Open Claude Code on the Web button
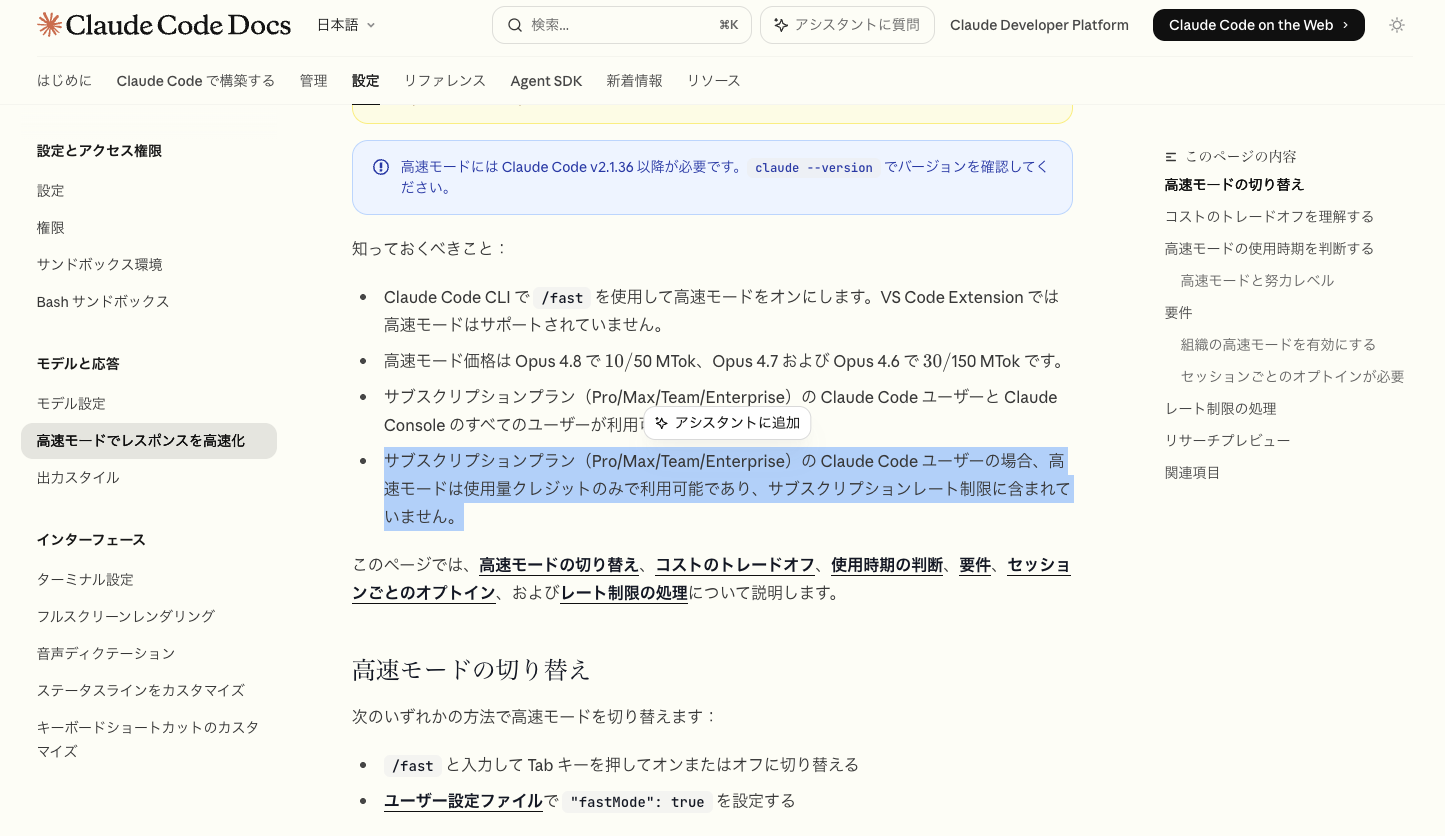 (x=1258, y=25)
